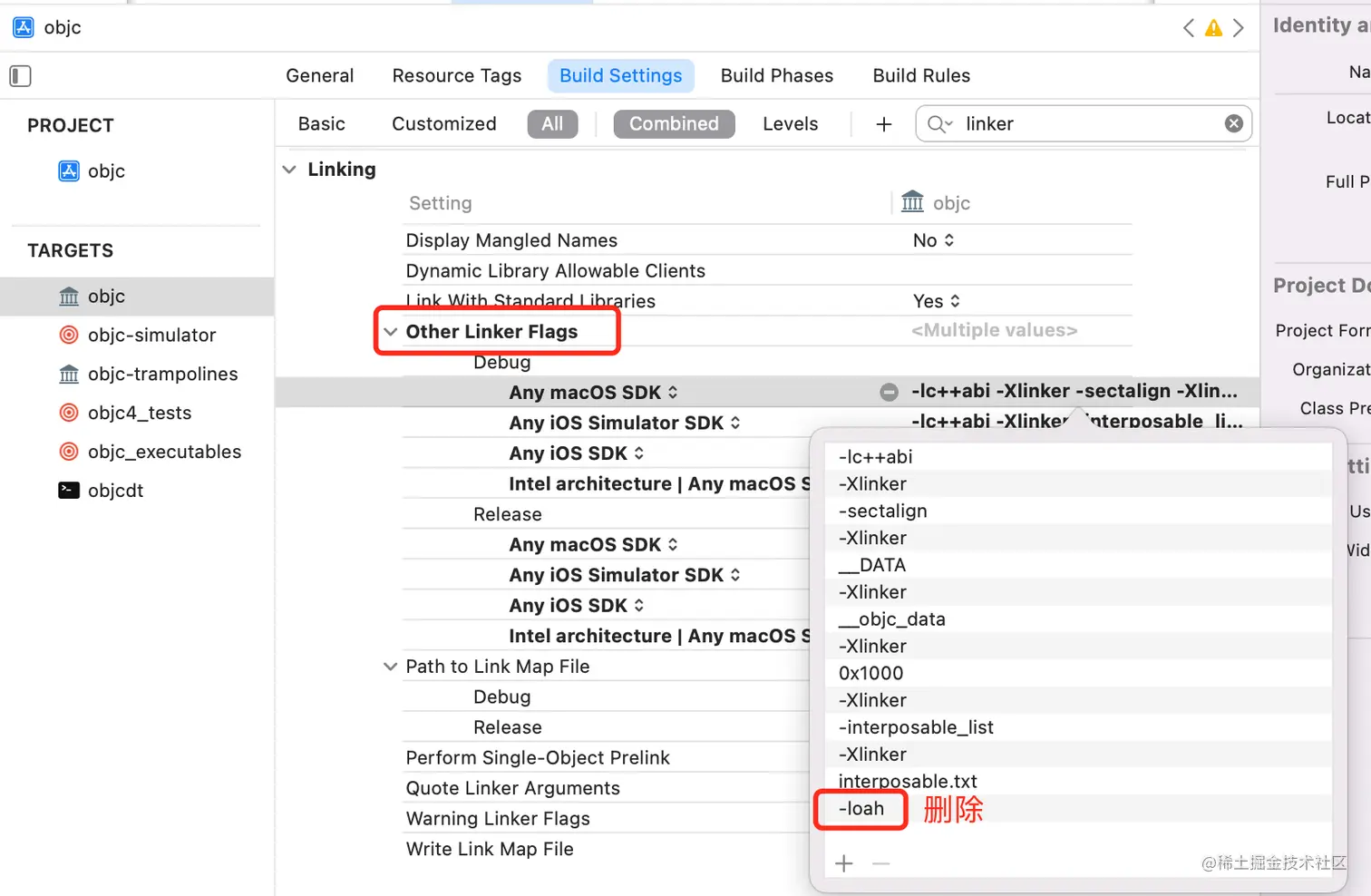
Task: Open the Build Rules tab
Action: pyautogui.click(x=921, y=76)
